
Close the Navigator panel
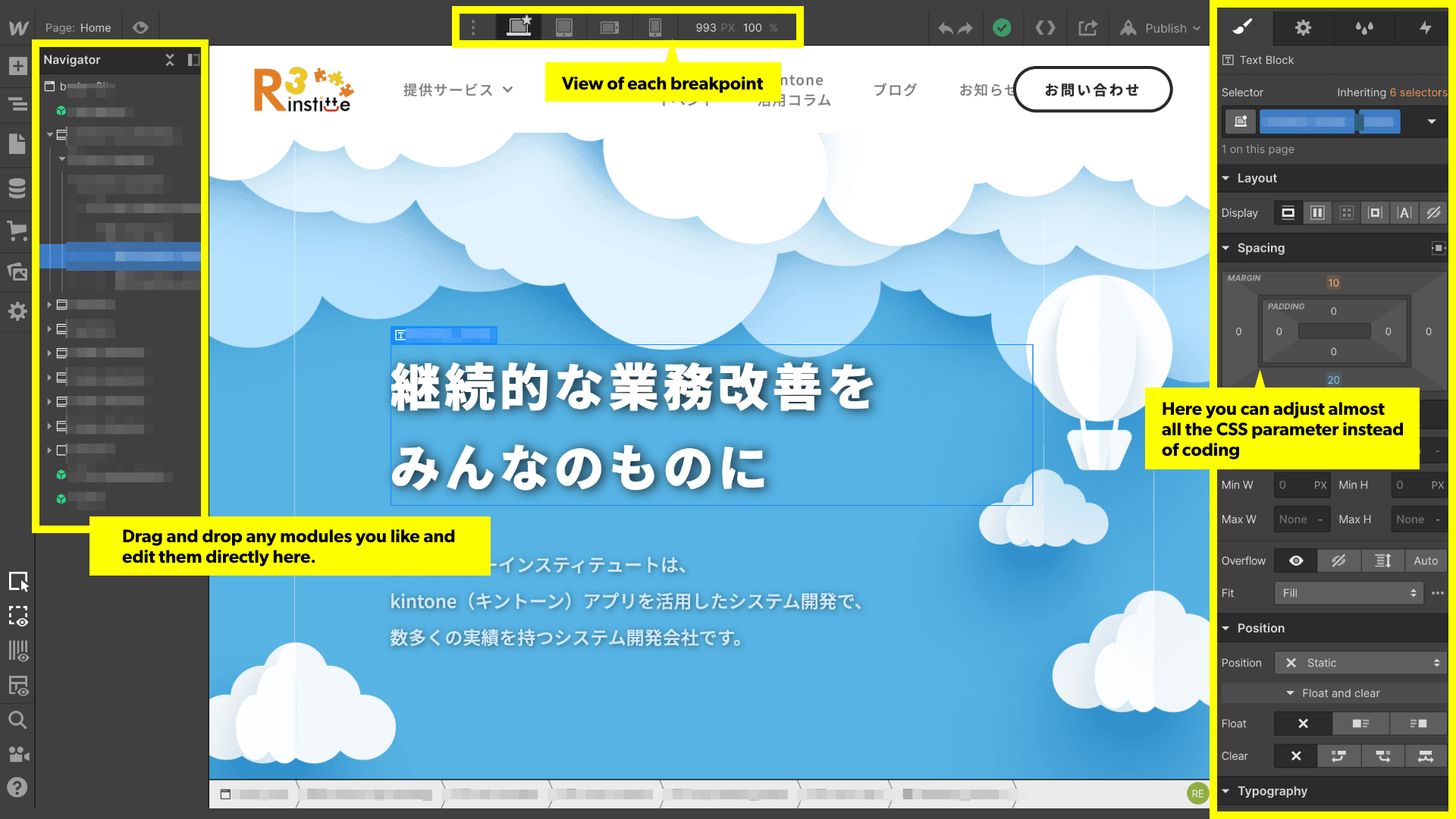point(170,60)
